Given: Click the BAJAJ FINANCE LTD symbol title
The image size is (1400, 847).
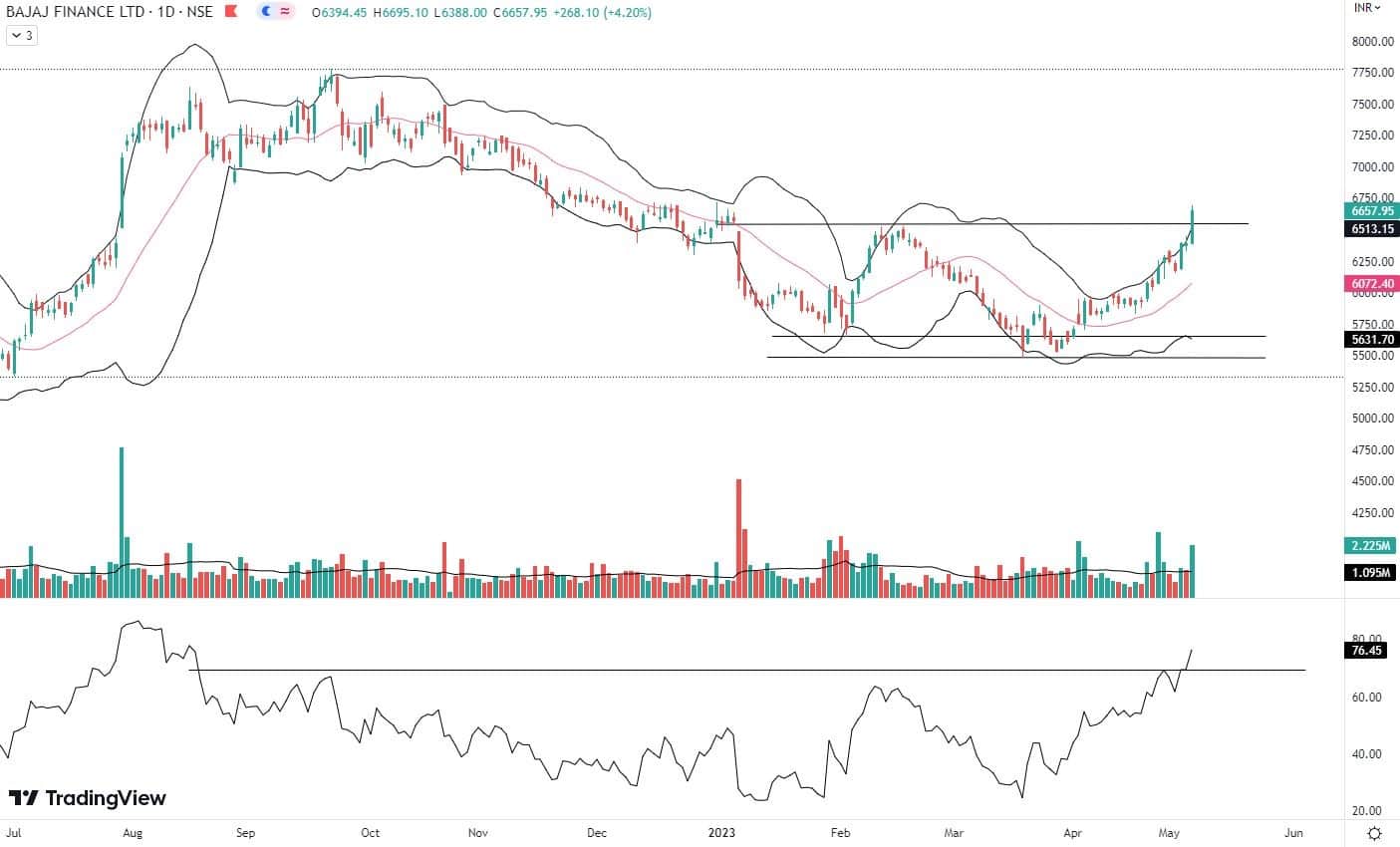Looking at the screenshot, I should click(x=66, y=12).
